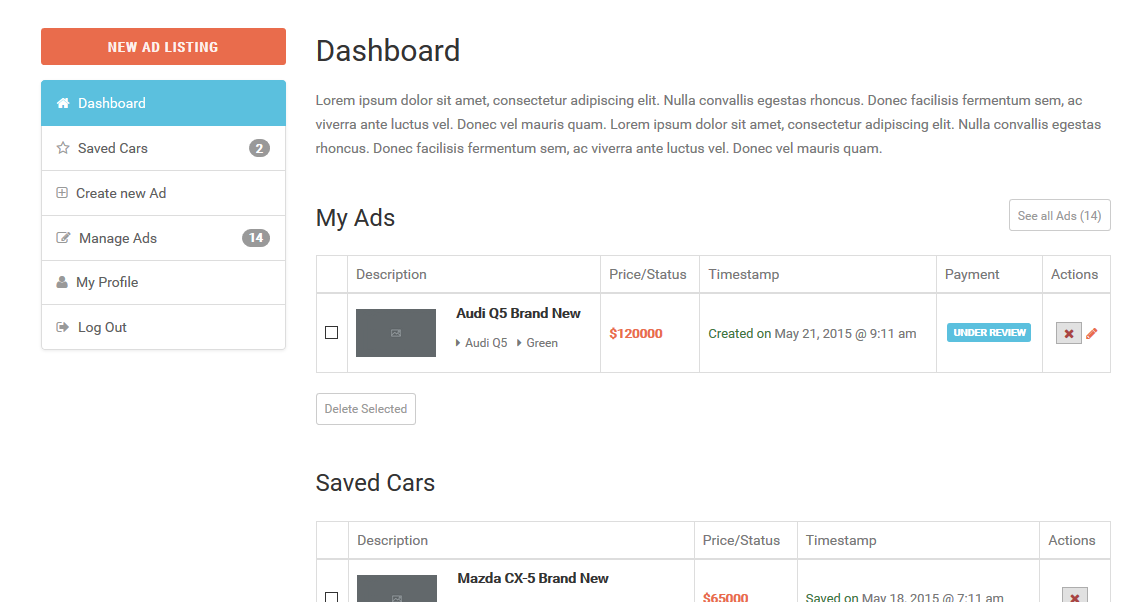The image size is (1135, 602).
Task: Open the Saved Cars menu item
Action: pos(164,148)
